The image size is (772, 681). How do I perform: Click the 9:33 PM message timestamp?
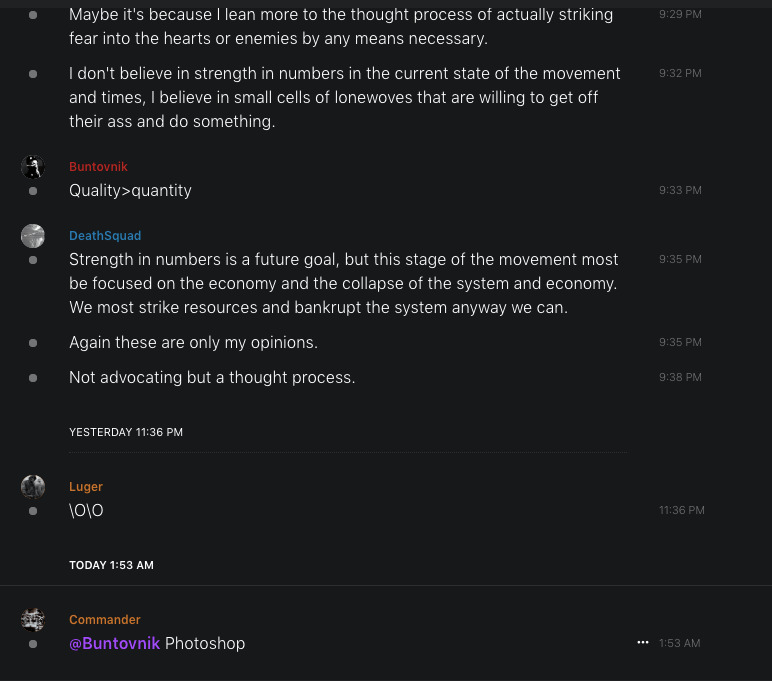coord(680,190)
